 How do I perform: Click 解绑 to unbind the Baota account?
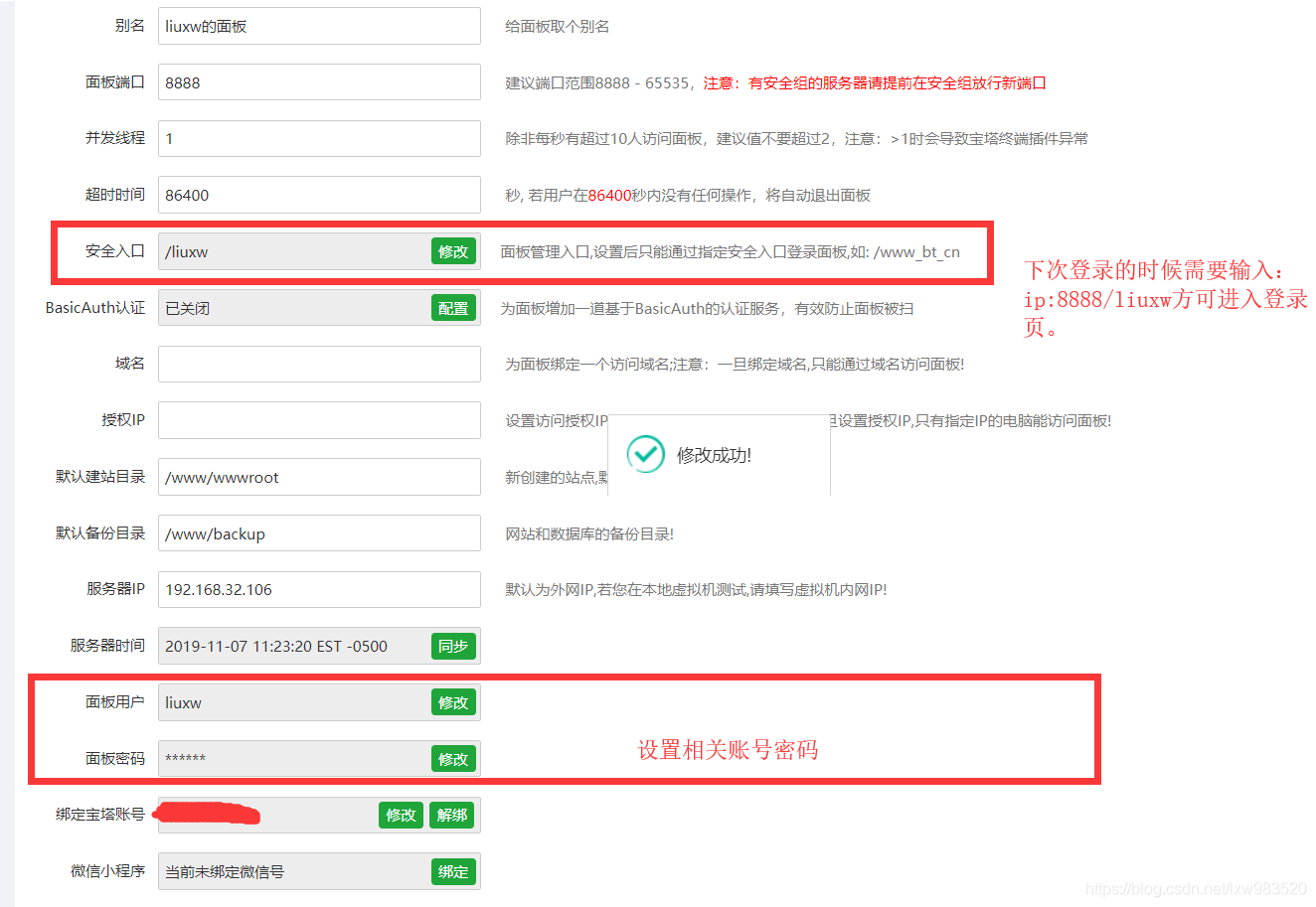click(452, 815)
